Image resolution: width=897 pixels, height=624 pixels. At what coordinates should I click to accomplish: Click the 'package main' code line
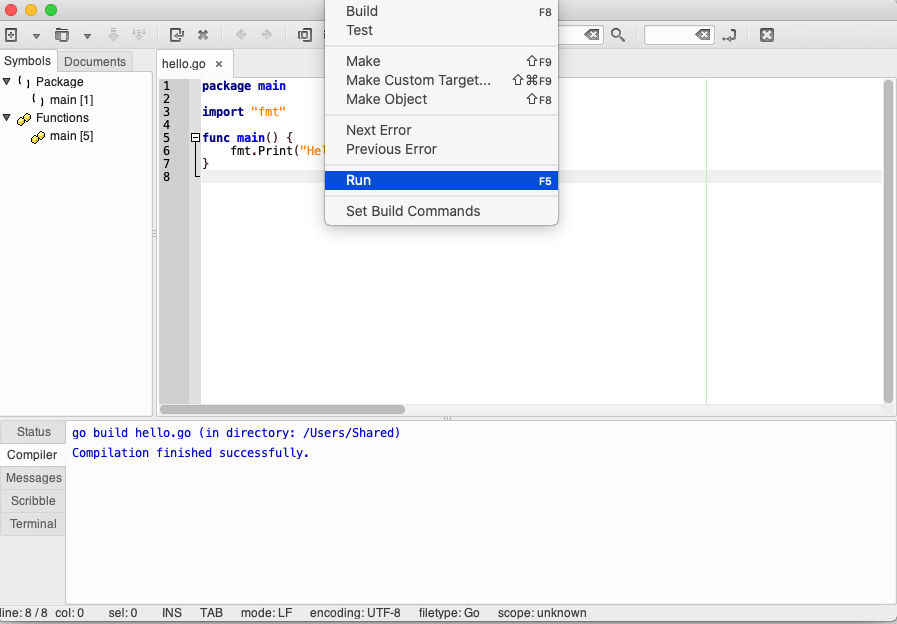point(244,86)
